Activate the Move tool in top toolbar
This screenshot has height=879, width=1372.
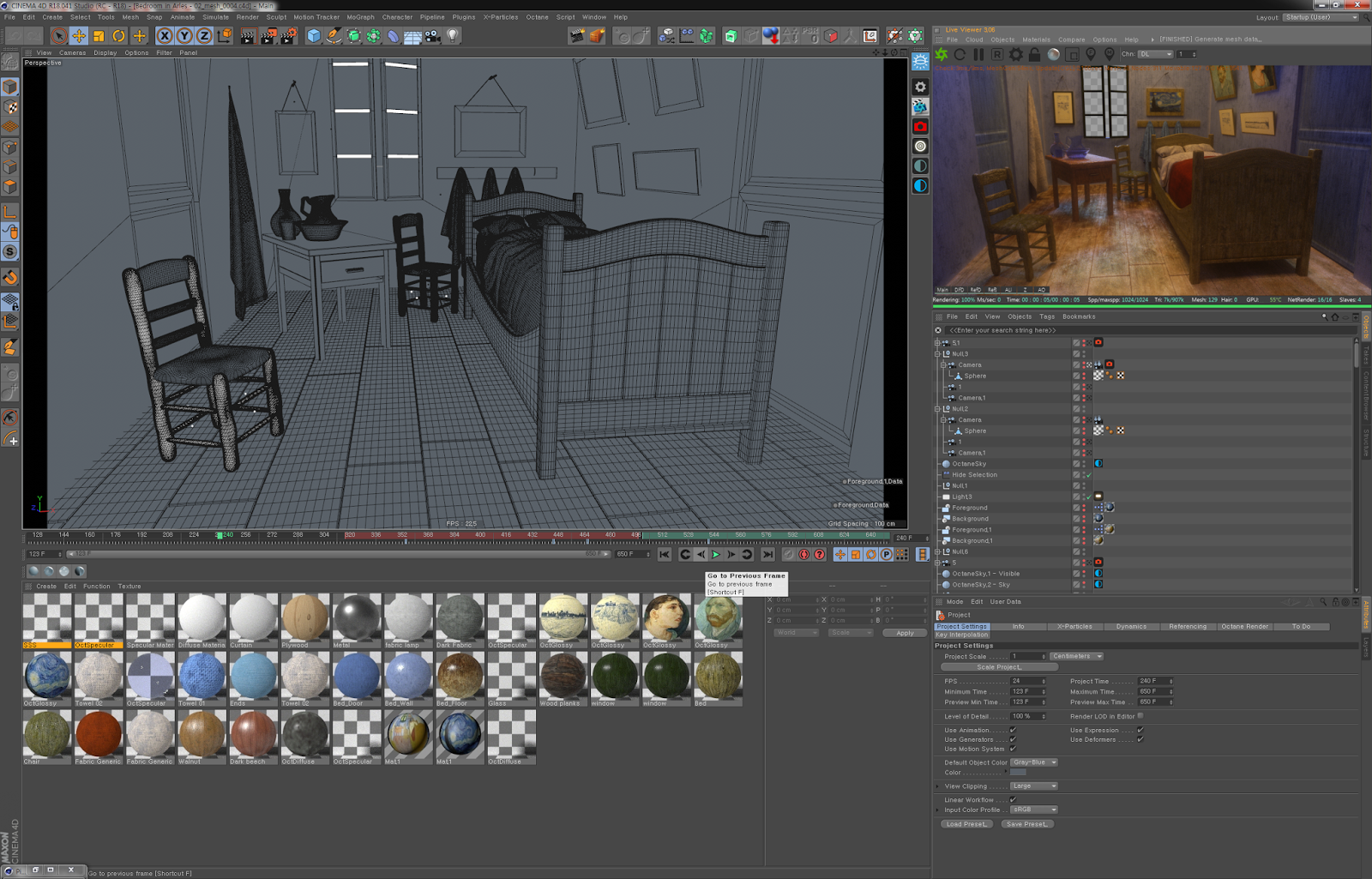[x=79, y=36]
